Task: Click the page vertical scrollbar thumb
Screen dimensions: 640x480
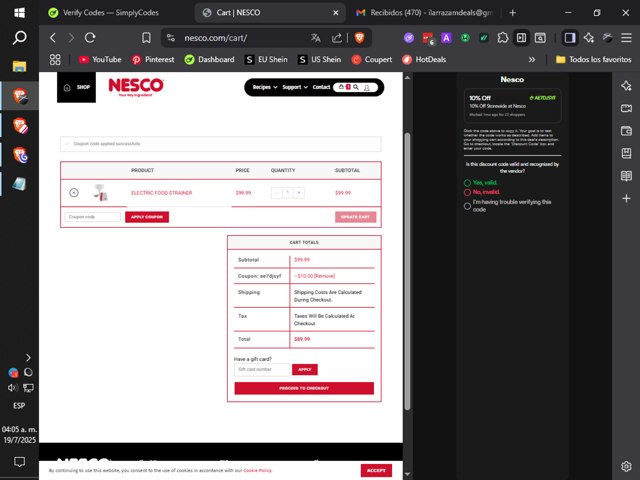Action: tap(407, 271)
